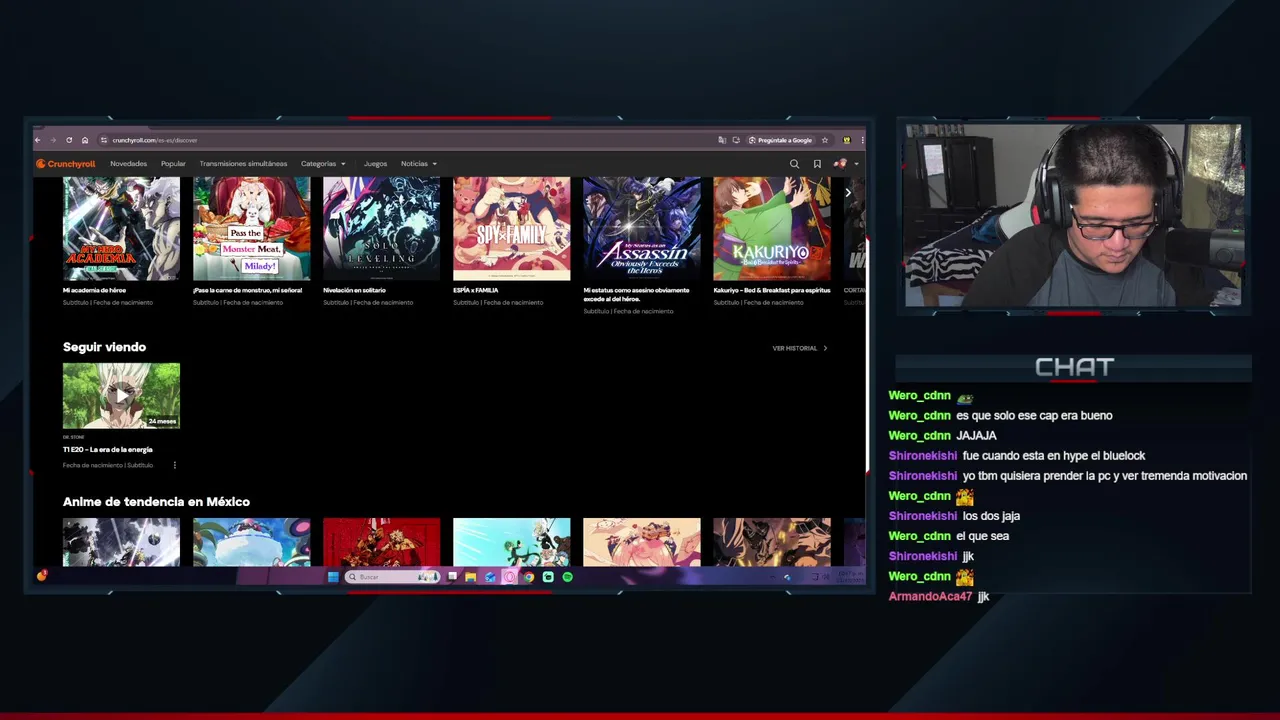This screenshot has width=1280, height=720.
Task: Open Chrome from the taskbar
Action: [529, 577]
